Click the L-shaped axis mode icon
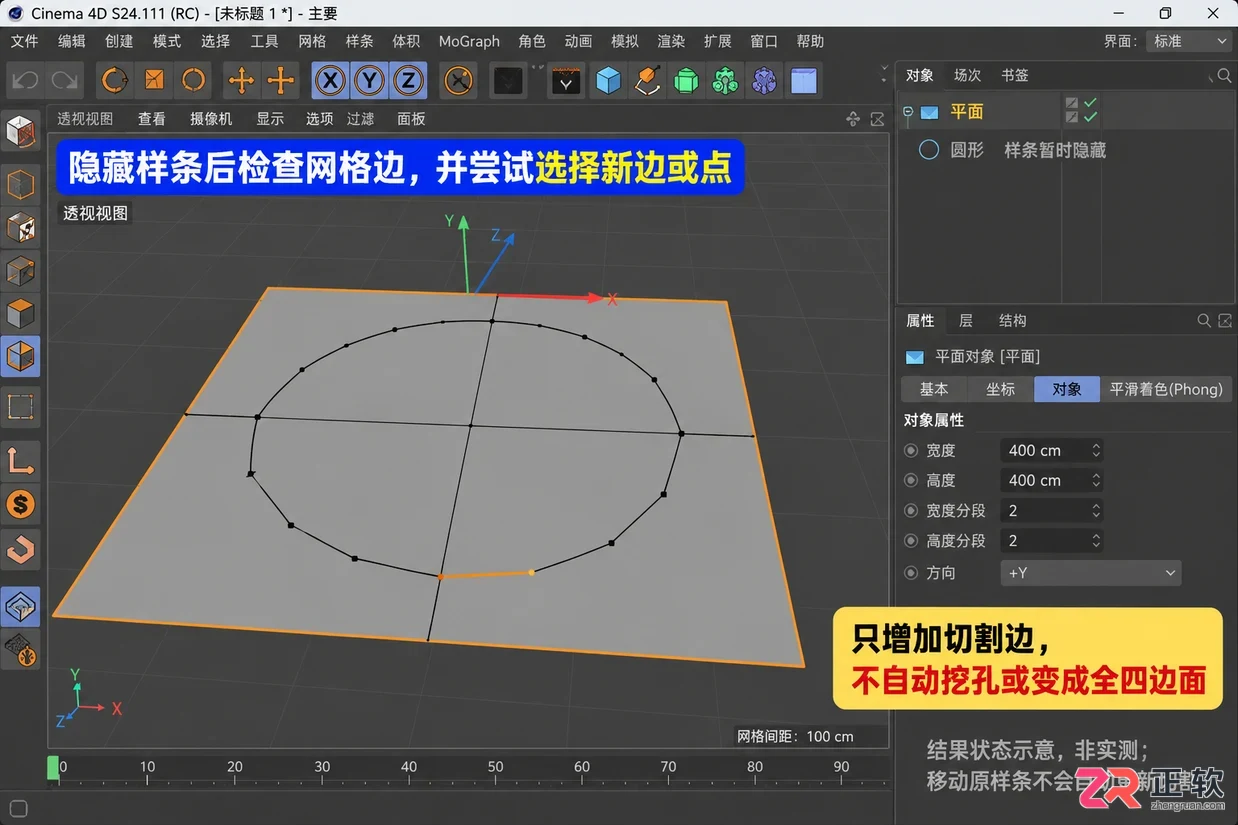This screenshot has height=825, width=1238. [x=21, y=461]
